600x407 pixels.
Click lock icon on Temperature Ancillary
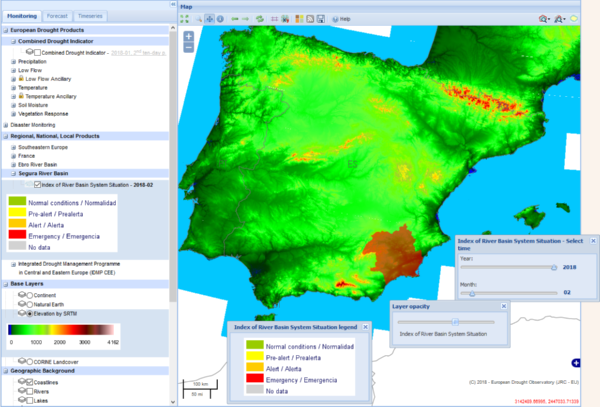pyautogui.click(x=21, y=96)
